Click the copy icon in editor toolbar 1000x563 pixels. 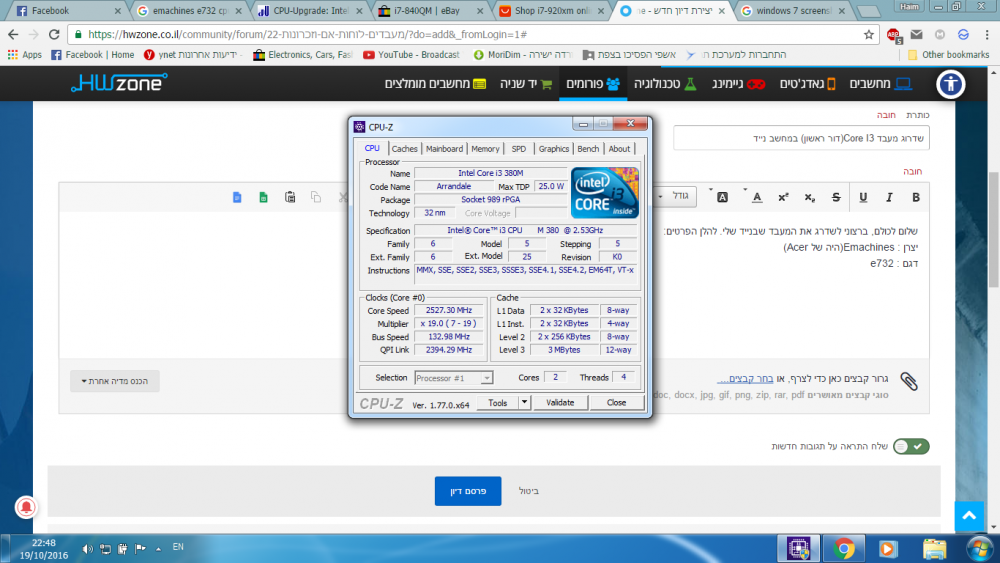click(x=316, y=198)
